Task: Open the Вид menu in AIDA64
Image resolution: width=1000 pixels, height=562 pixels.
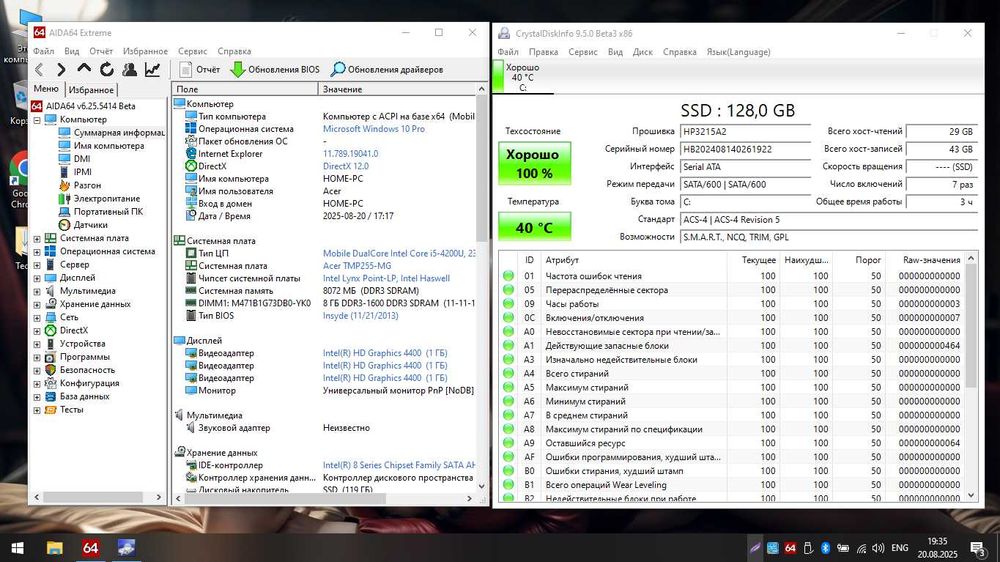Action: pyautogui.click(x=71, y=51)
